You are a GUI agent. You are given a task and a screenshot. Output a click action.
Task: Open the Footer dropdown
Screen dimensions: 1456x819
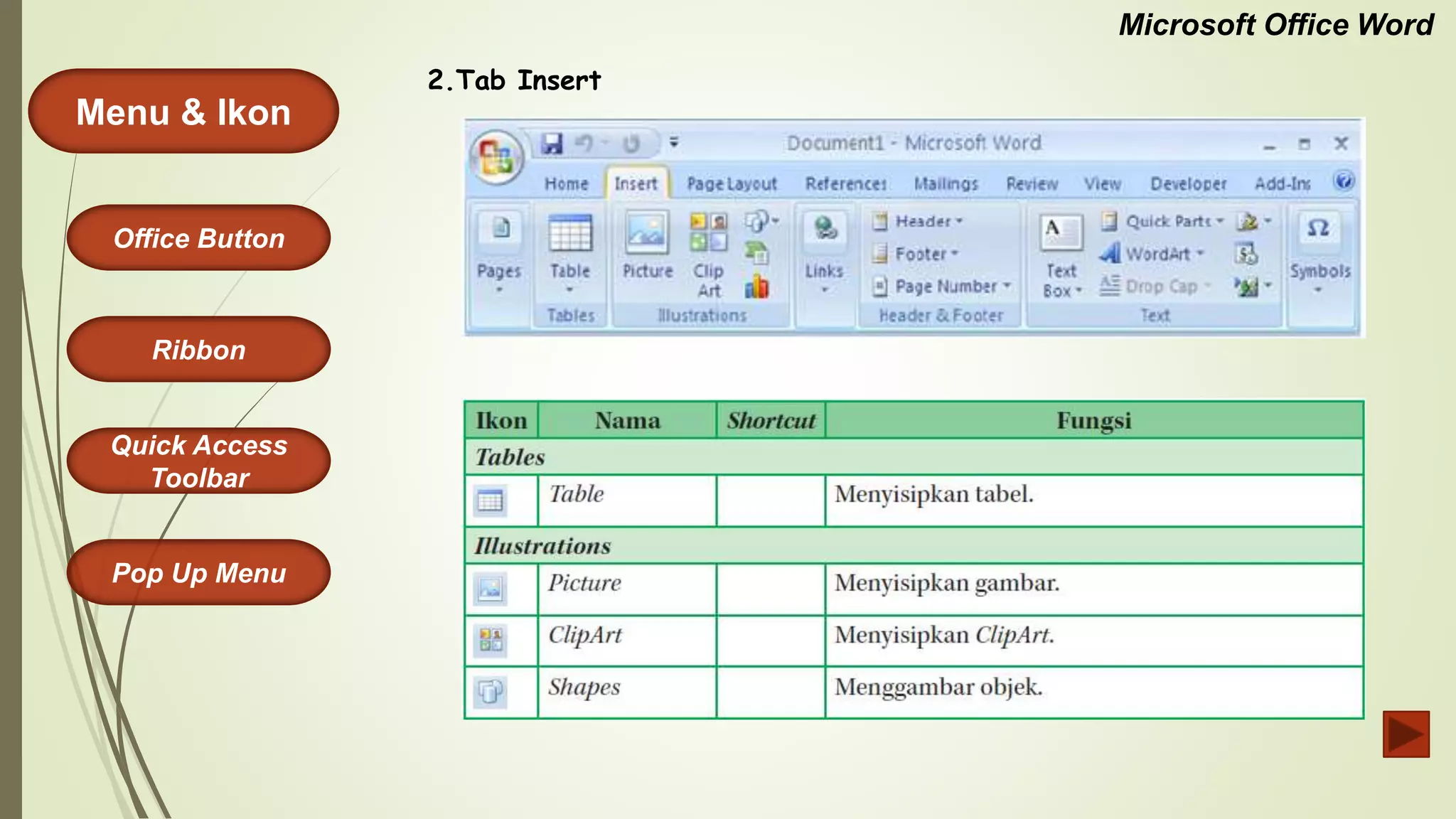coord(915,254)
